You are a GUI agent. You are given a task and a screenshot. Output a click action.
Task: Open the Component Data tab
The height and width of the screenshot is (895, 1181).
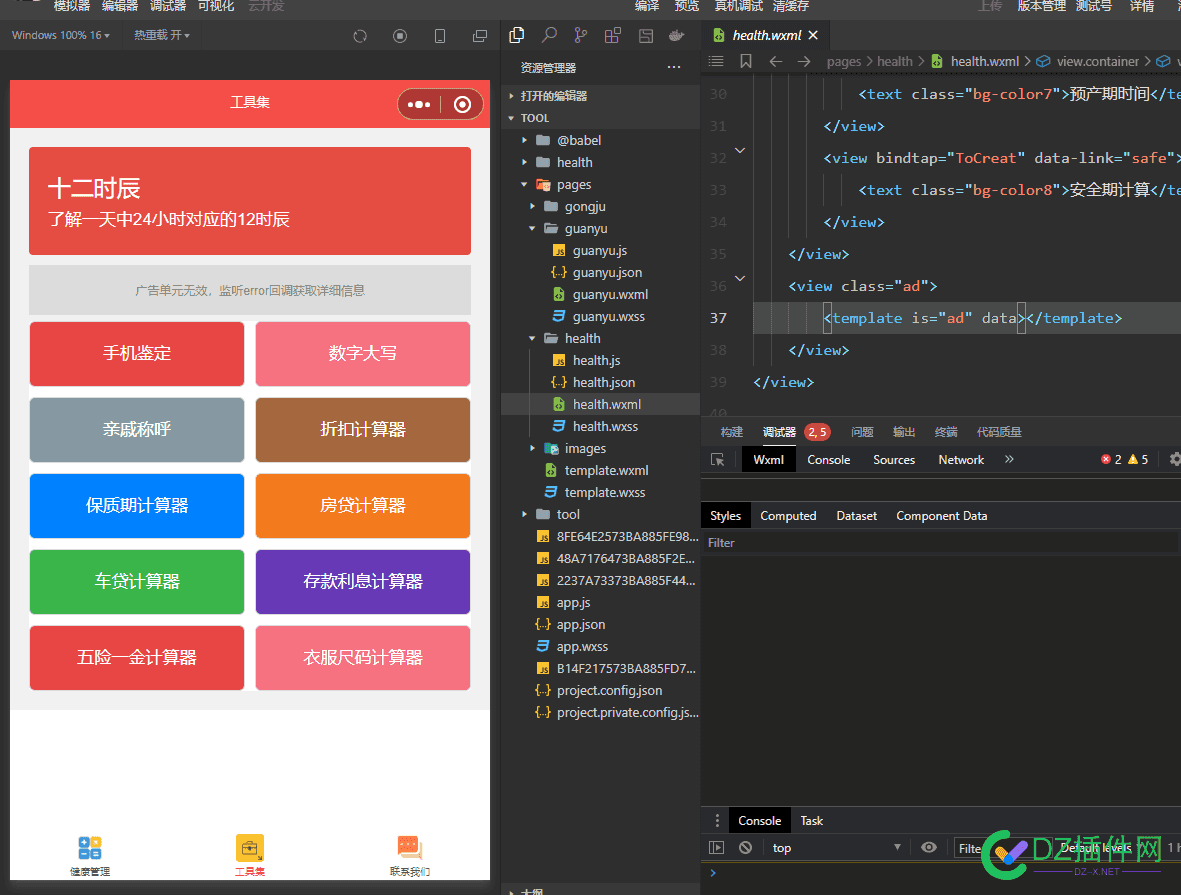click(941, 516)
